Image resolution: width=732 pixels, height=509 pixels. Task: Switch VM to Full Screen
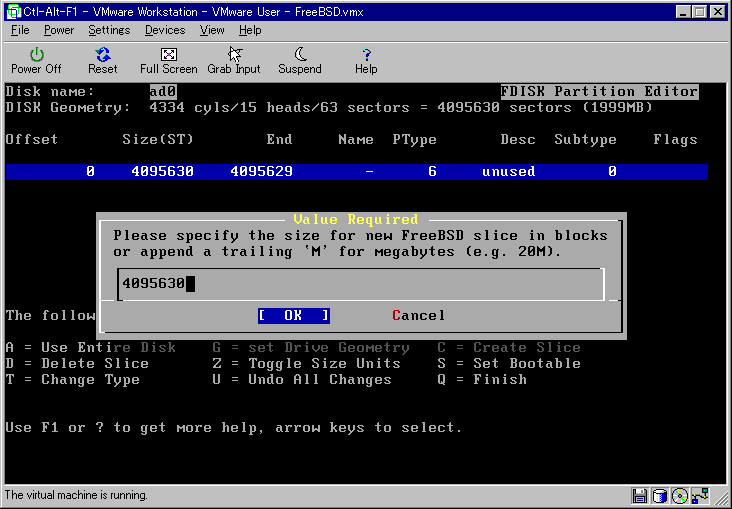(x=169, y=61)
